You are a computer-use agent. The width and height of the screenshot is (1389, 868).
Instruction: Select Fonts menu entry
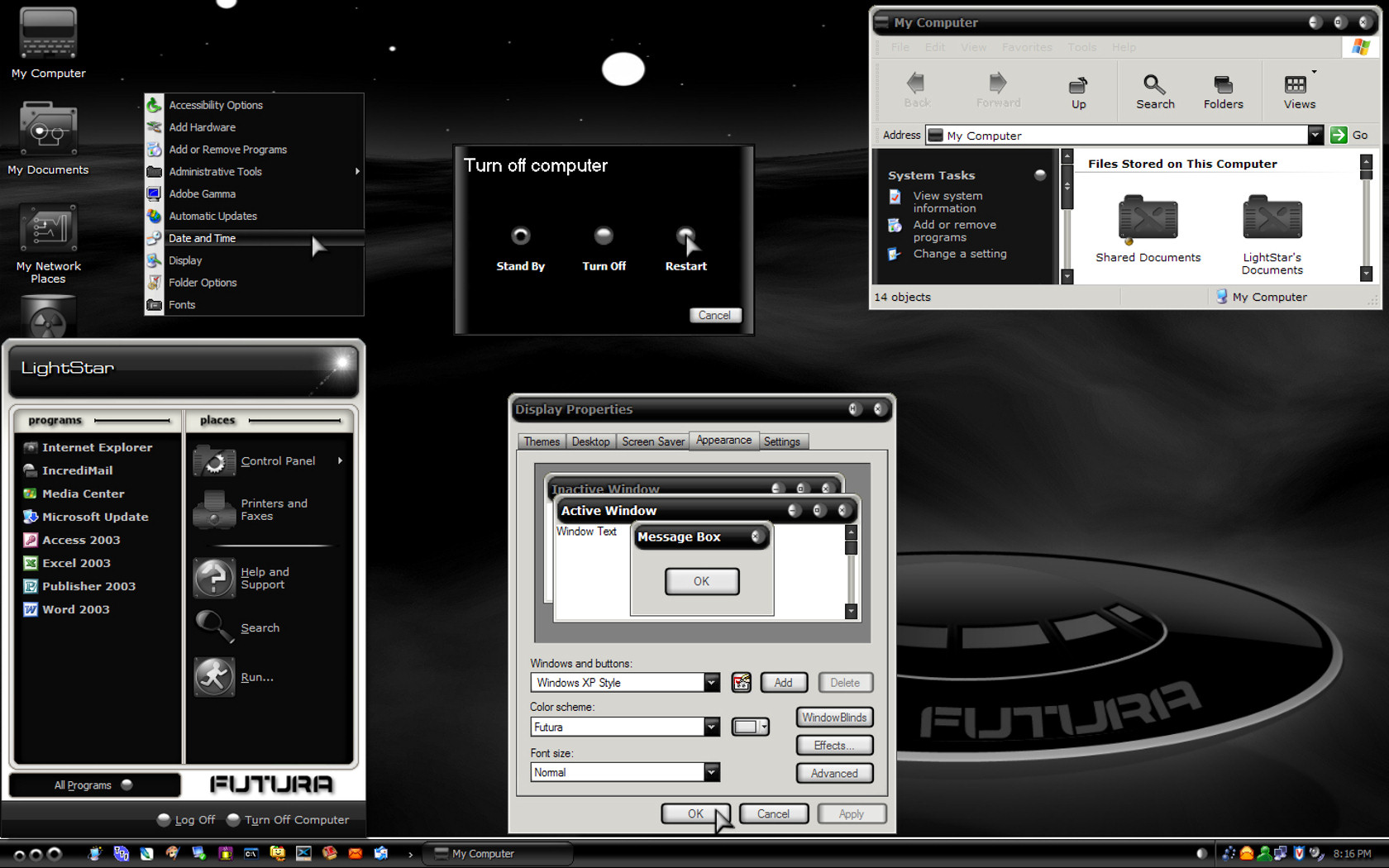(255, 305)
